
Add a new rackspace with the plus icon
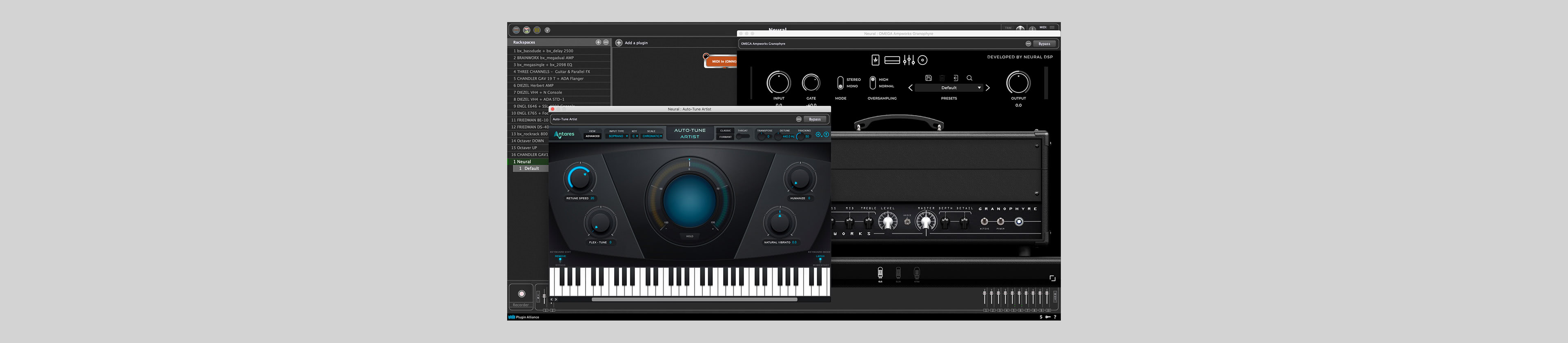pos(598,42)
